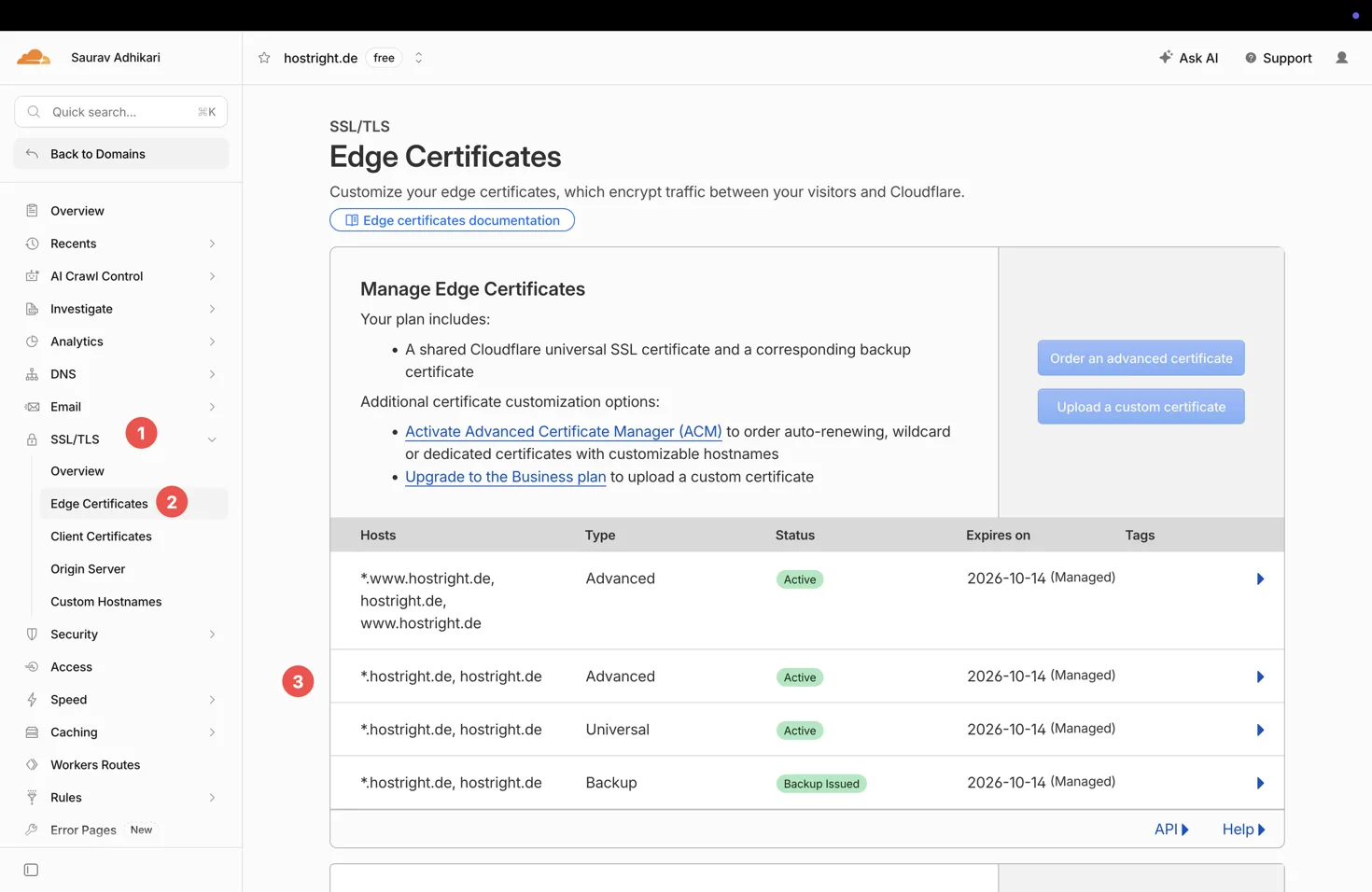Open Overview in the sidebar top
Screen dimensions: 1372x892
[x=77, y=211]
